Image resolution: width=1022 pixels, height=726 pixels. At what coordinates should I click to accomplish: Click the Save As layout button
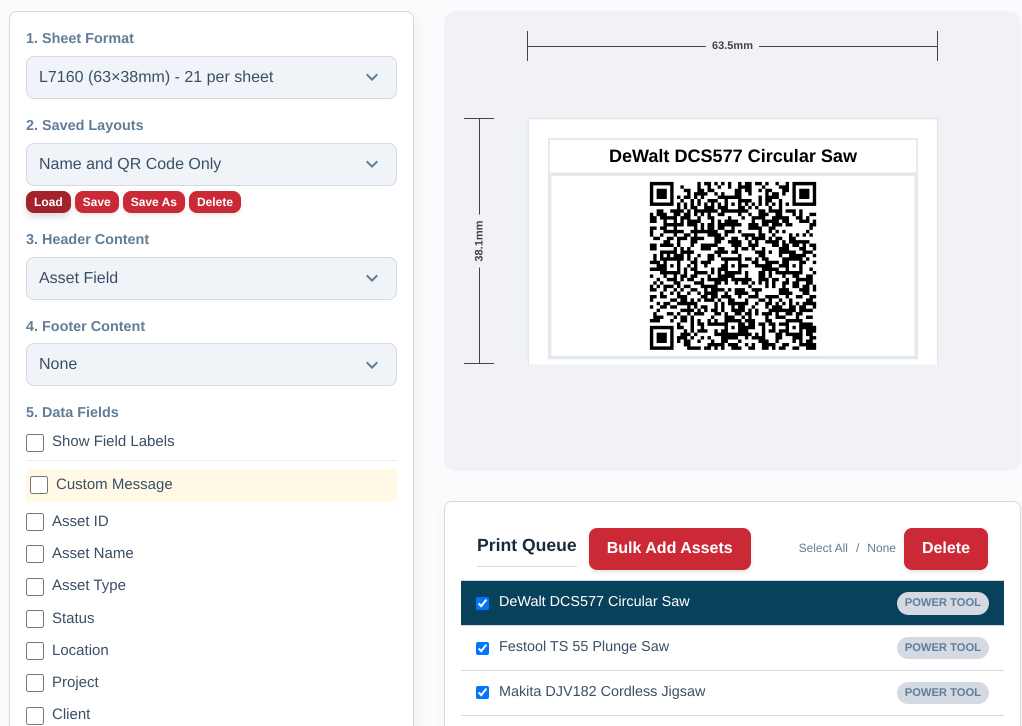pyautogui.click(x=154, y=202)
